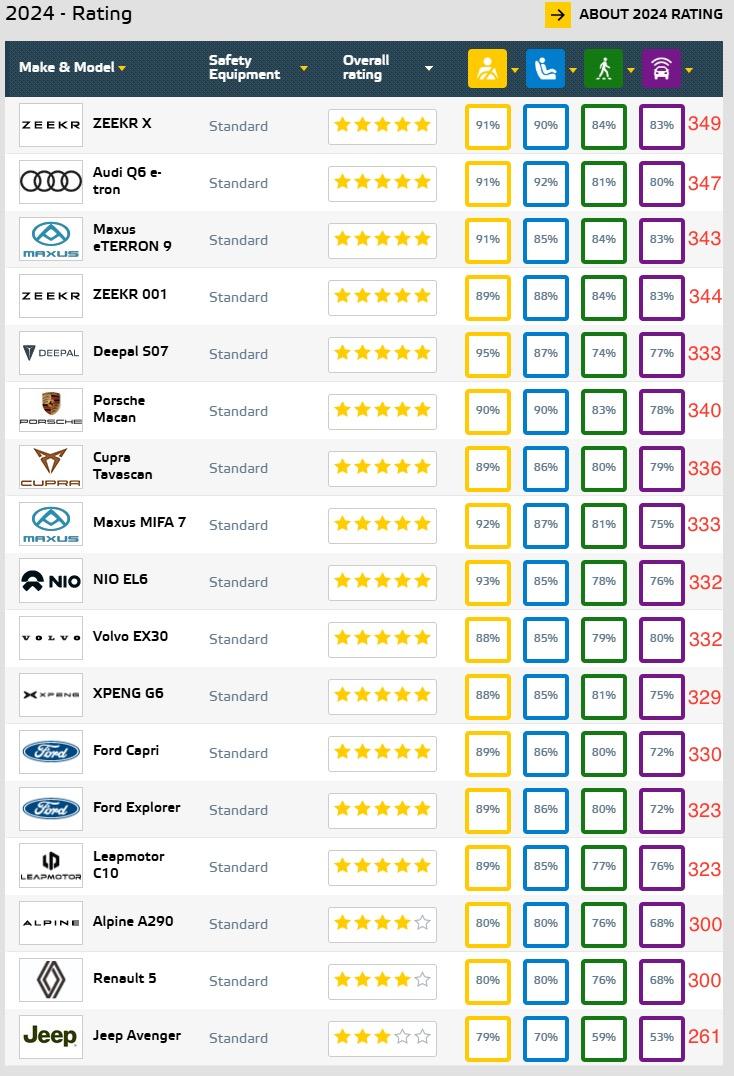Open the ABOUT 2024 RATING link
Image resolution: width=734 pixels, height=1076 pixels.
650,14
